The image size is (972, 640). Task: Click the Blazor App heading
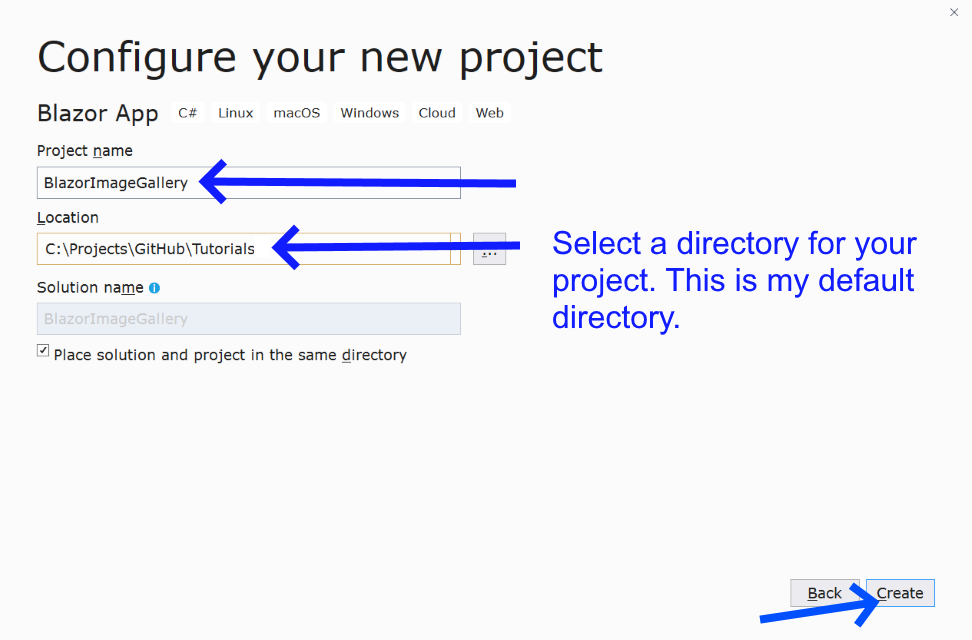(x=97, y=113)
